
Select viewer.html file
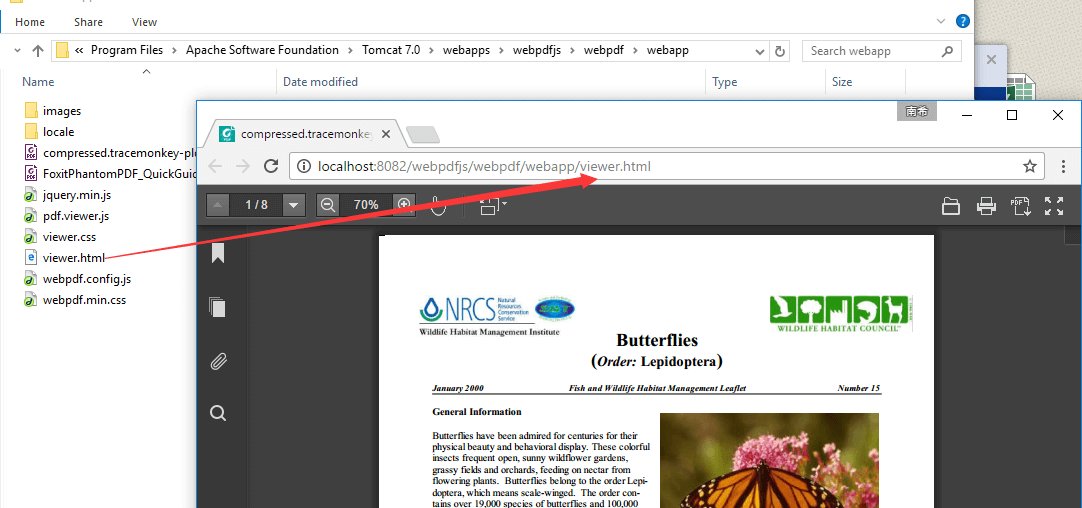tap(64, 258)
